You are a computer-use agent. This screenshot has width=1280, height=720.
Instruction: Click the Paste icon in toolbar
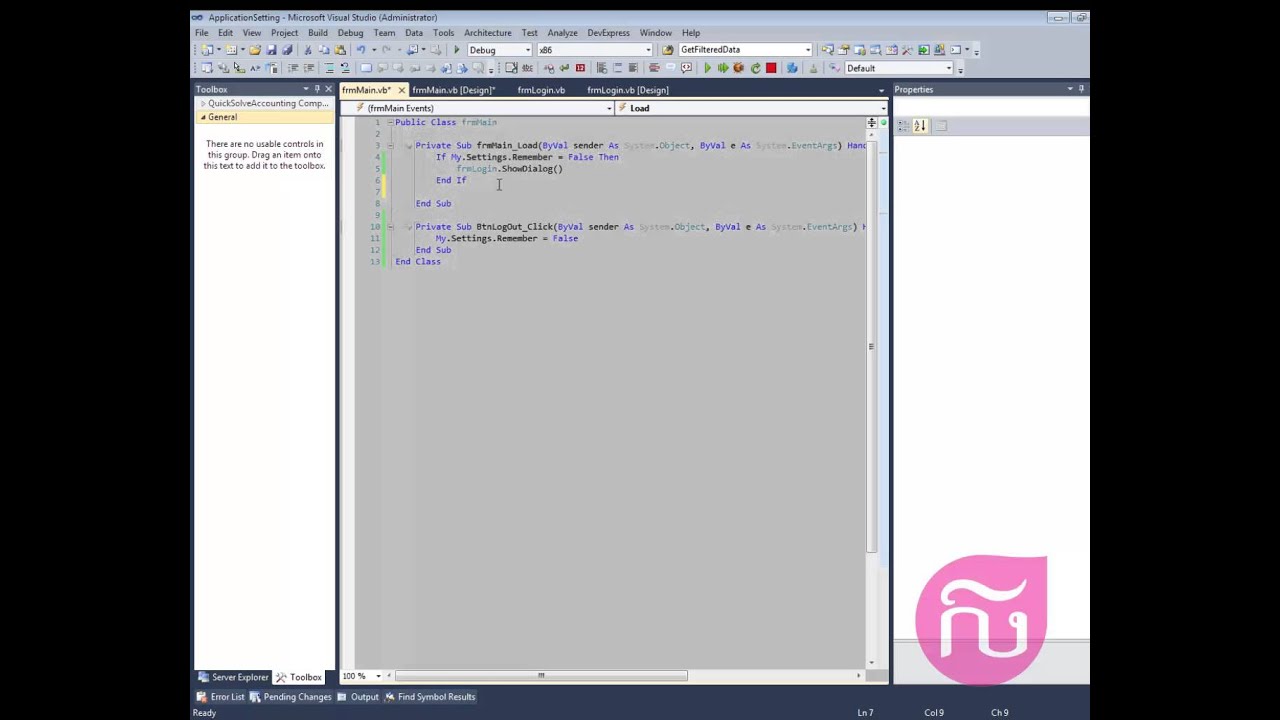(340, 50)
